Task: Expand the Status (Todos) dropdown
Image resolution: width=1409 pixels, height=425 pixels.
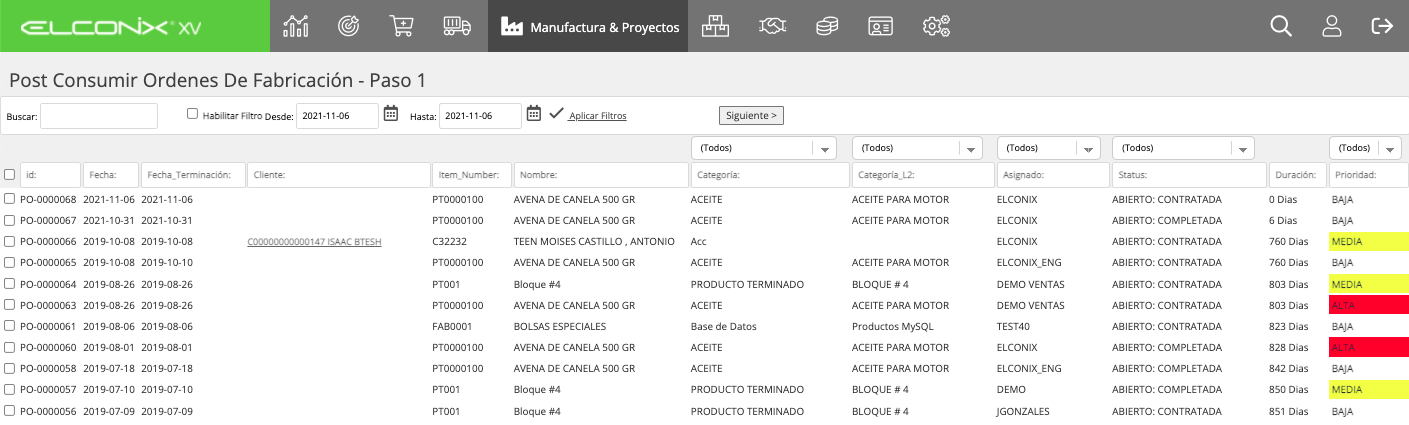Action: pos(1183,148)
